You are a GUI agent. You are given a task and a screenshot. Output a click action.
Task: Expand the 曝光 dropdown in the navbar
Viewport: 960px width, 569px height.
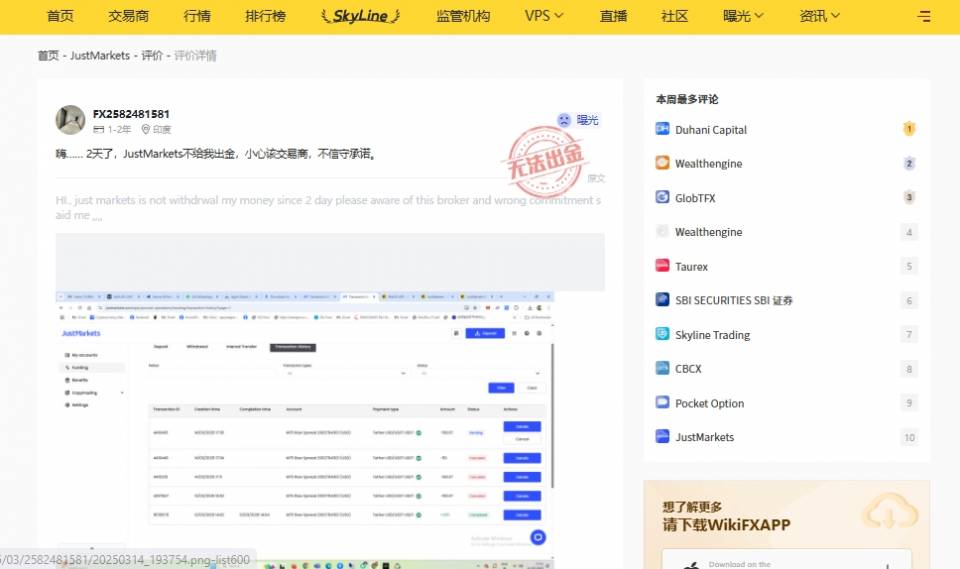click(x=743, y=16)
